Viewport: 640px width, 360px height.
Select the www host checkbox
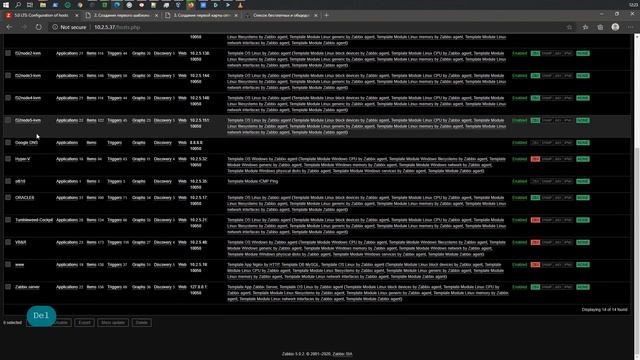coord(8,264)
